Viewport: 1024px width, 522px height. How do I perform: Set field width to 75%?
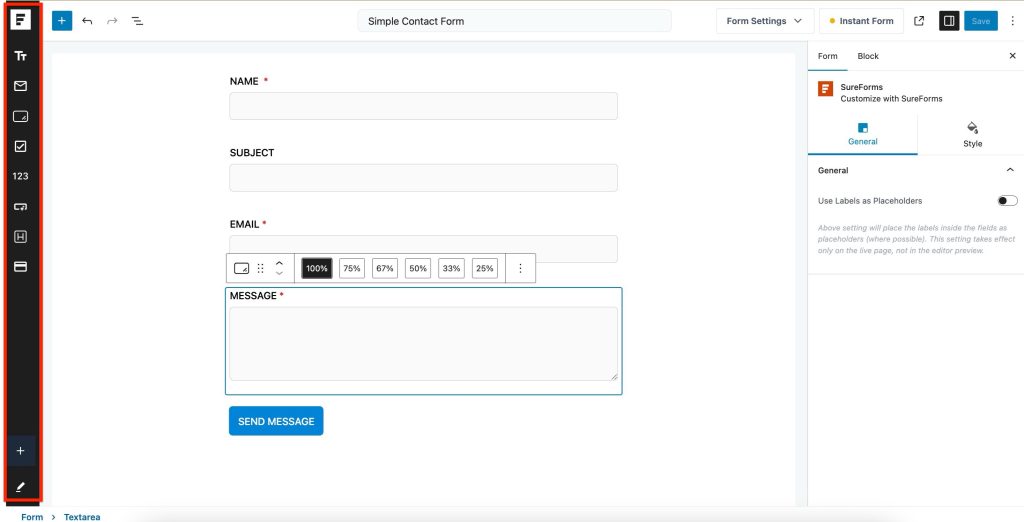point(352,269)
